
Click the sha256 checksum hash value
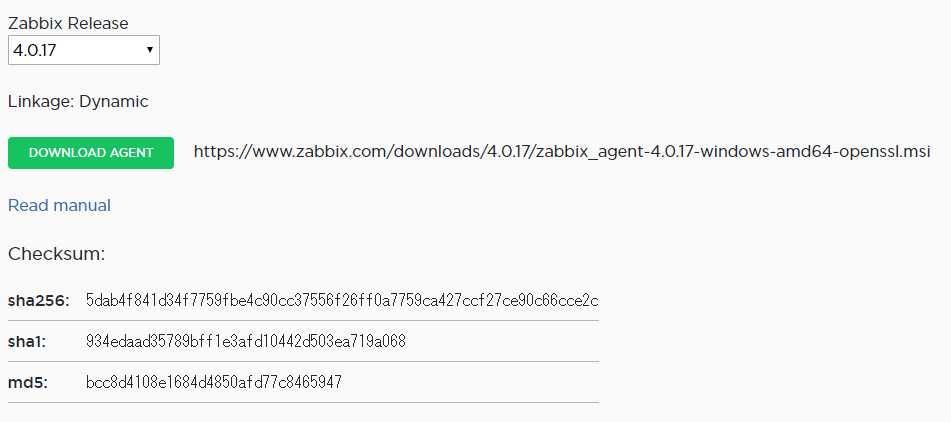coord(342,300)
